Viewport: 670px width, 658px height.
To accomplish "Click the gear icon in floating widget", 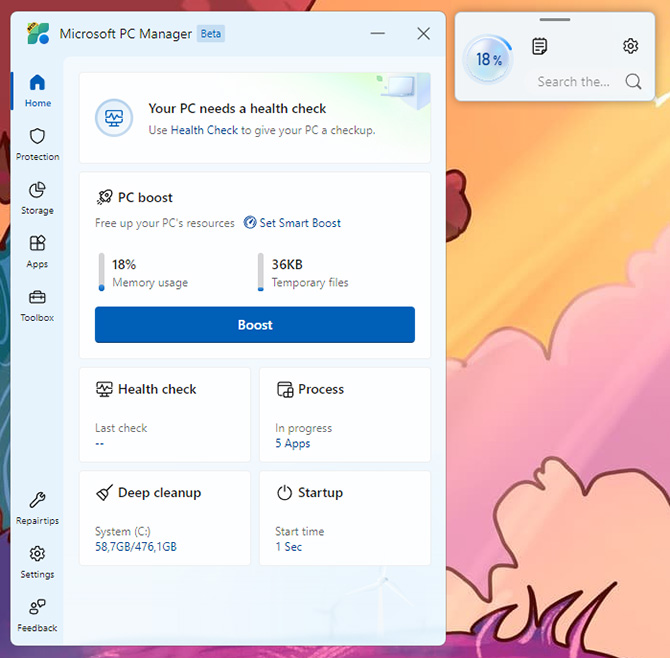I will coord(630,46).
